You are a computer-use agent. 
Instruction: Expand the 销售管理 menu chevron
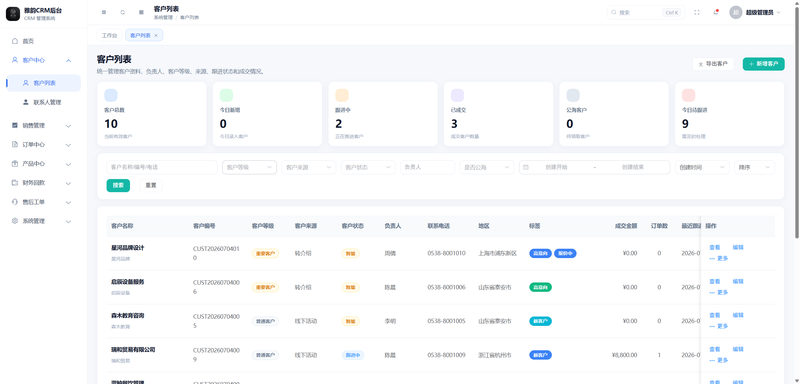coord(68,125)
